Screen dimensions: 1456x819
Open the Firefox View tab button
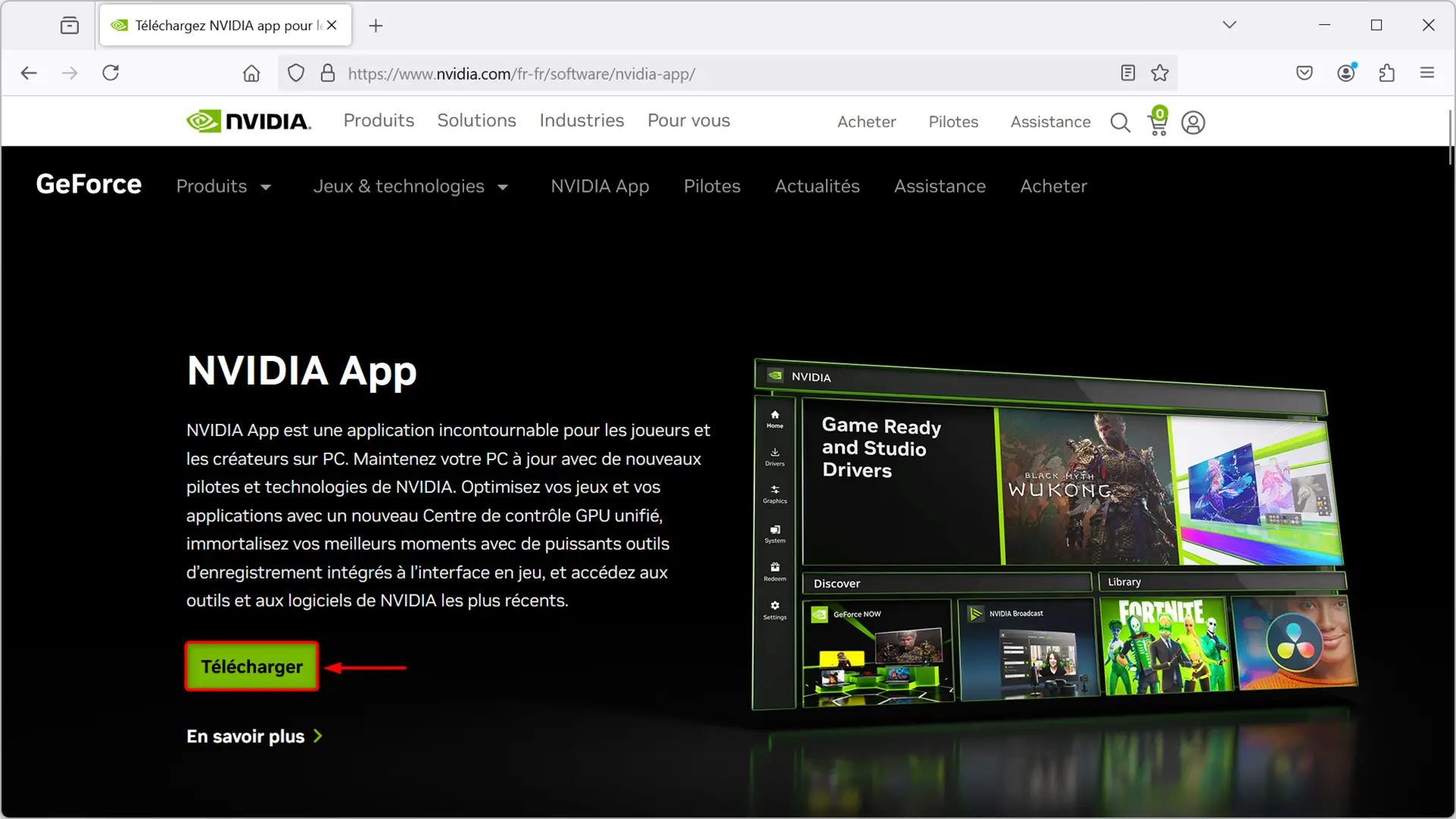pyautogui.click(x=70, y=26)
